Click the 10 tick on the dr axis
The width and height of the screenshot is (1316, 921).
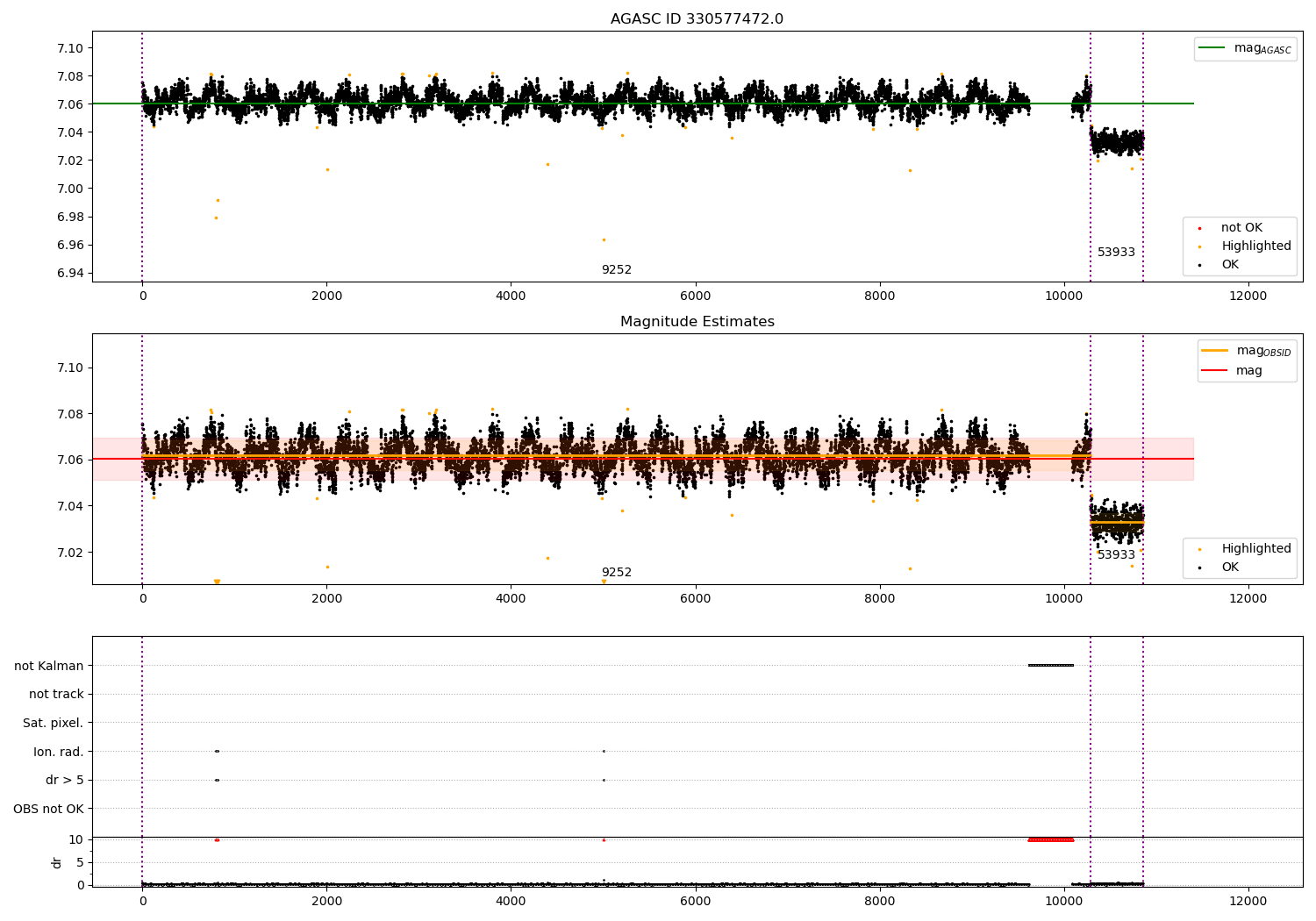point(76,840)
